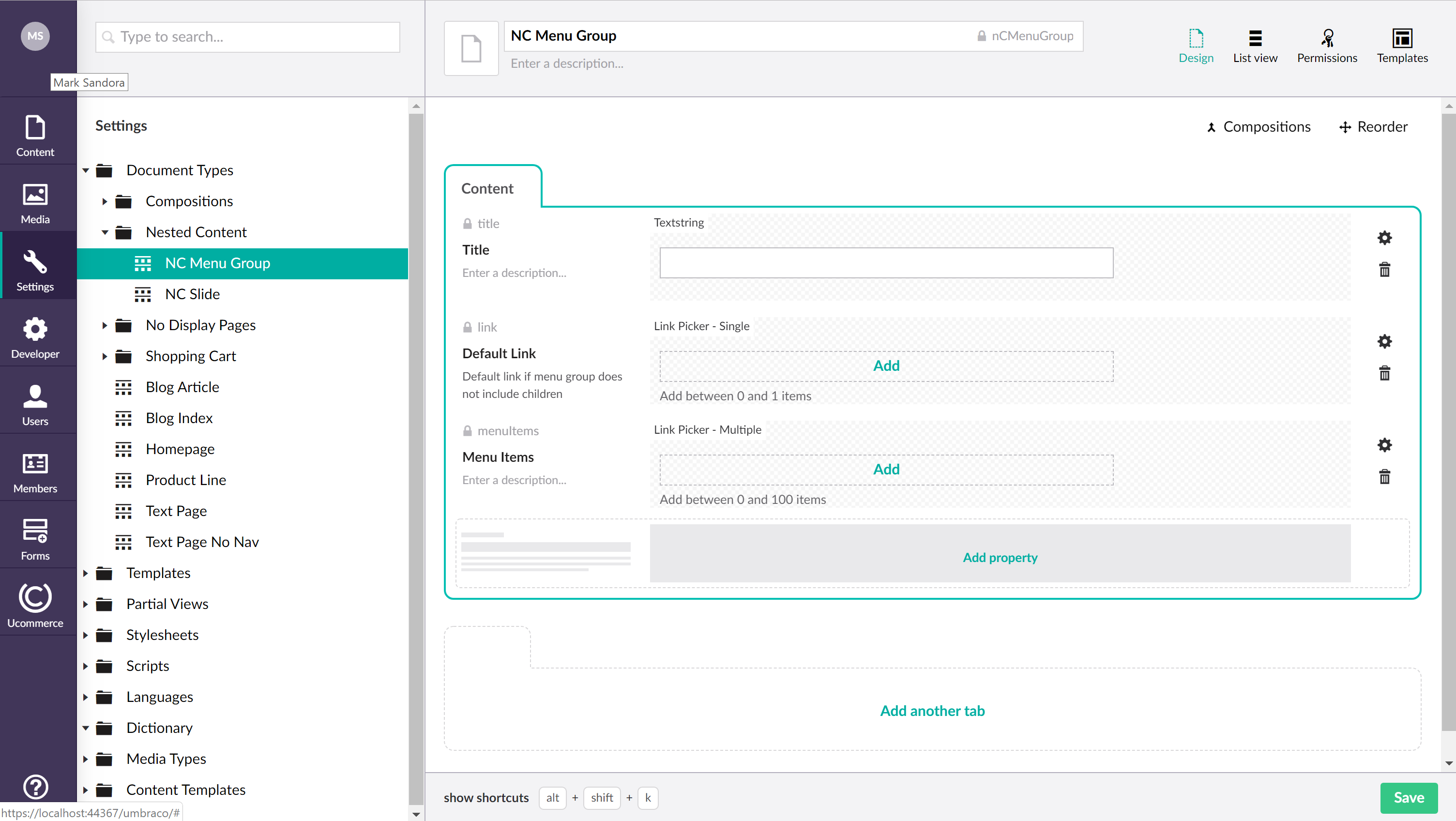1456x821 pixels.
Task: Click Add under Link Picker - Single
Action: [886, 366]
